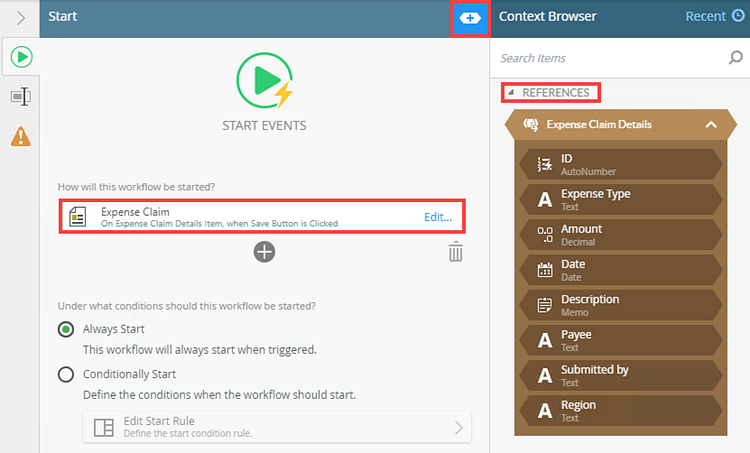Click the calendar icon beside Date

(544, 270)
